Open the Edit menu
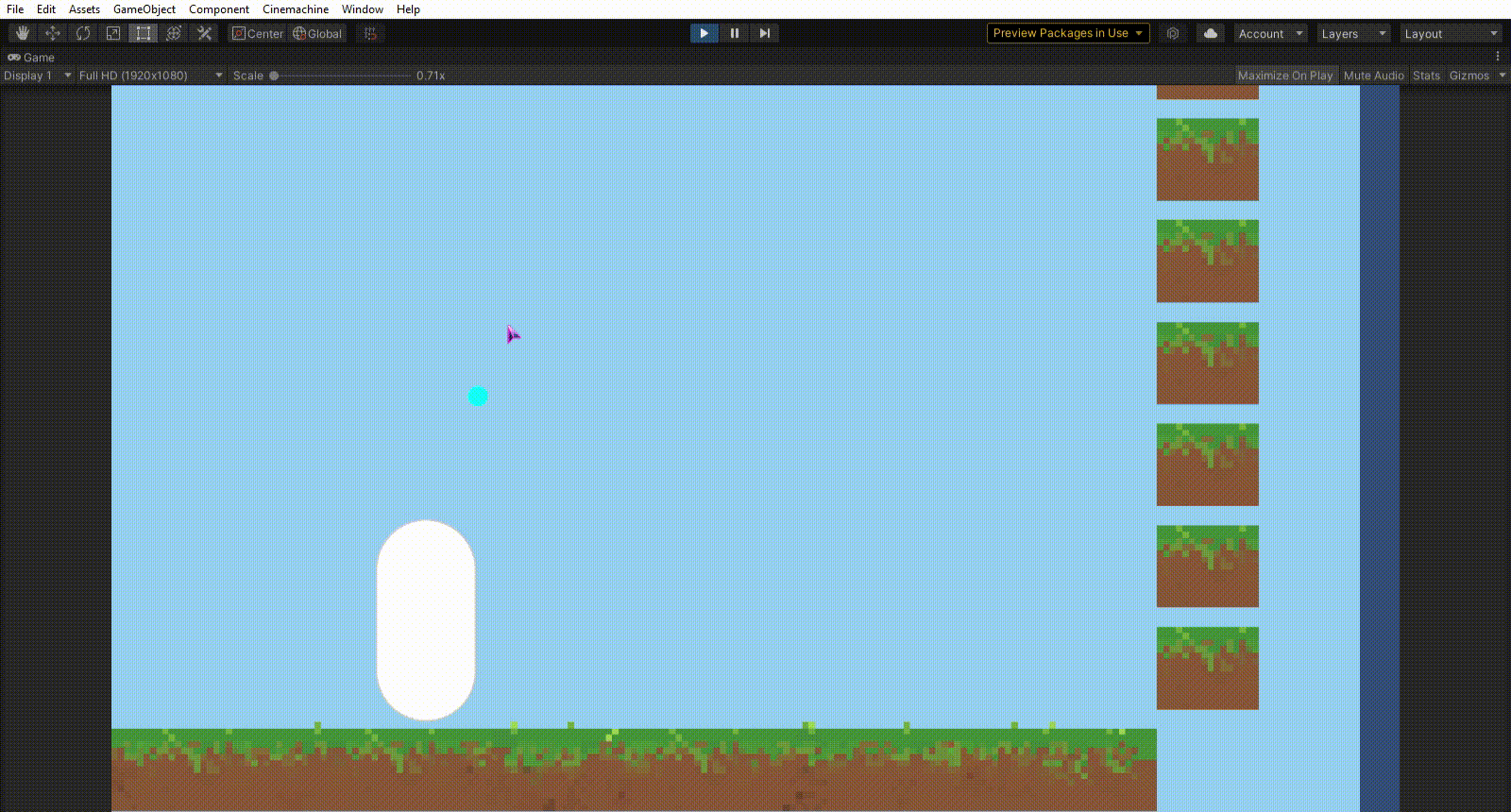The width and height of the screenshot is (1511, 812). 46,9
